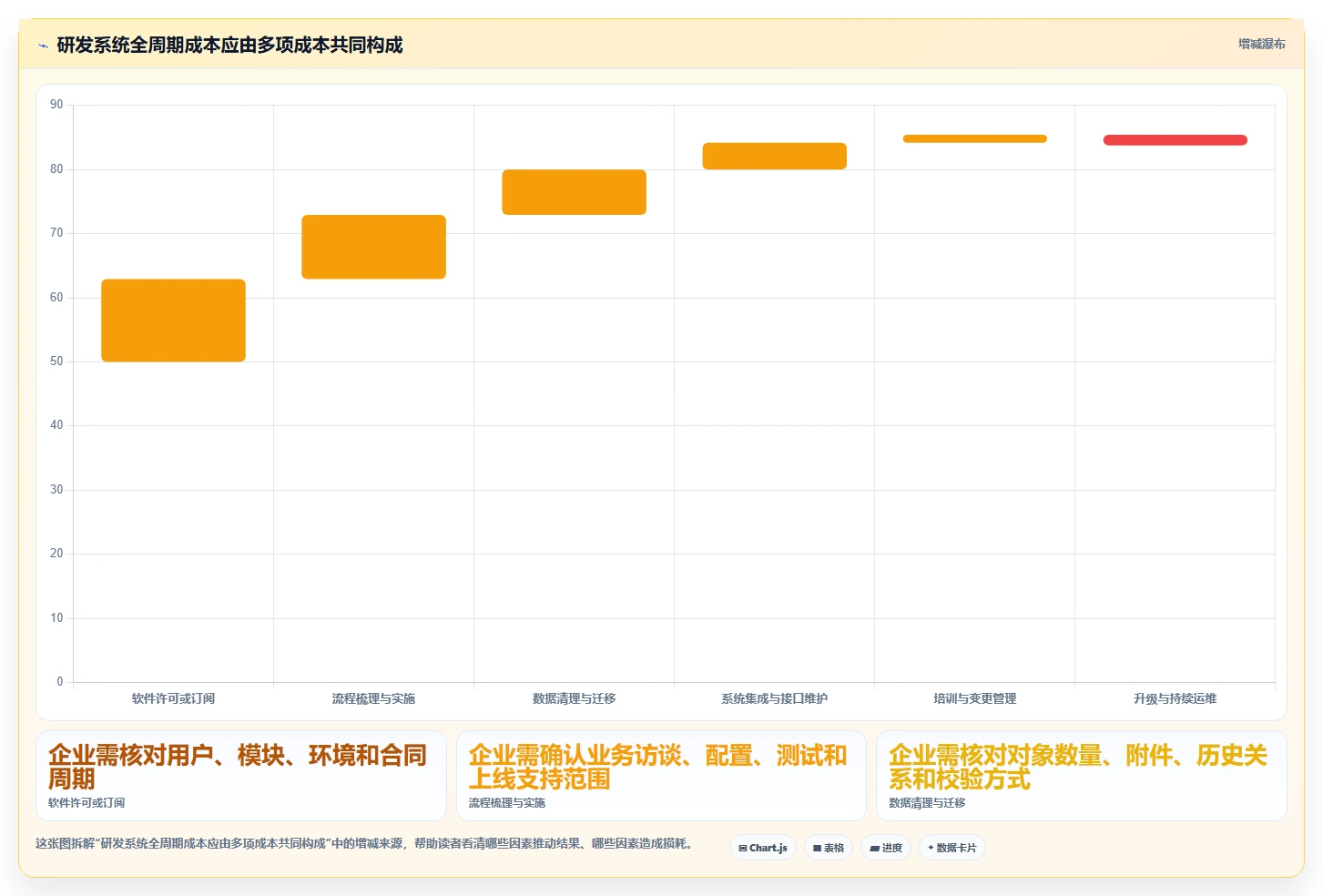The width and height of the screenshot is (1323, 896).
Task: Select the 数据卡片 chip
Action: tap(952, 848)
